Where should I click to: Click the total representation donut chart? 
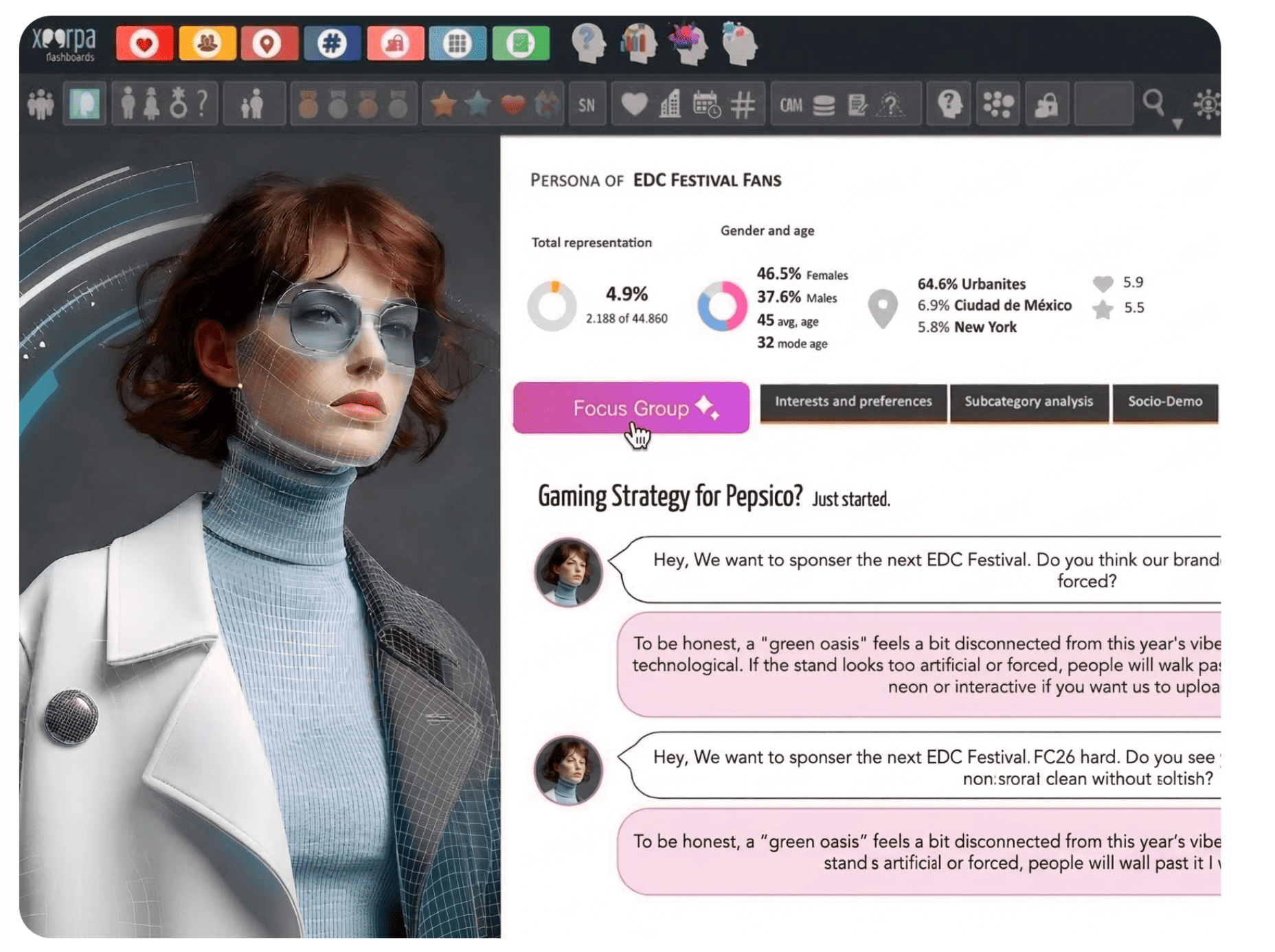click(552, 306)
